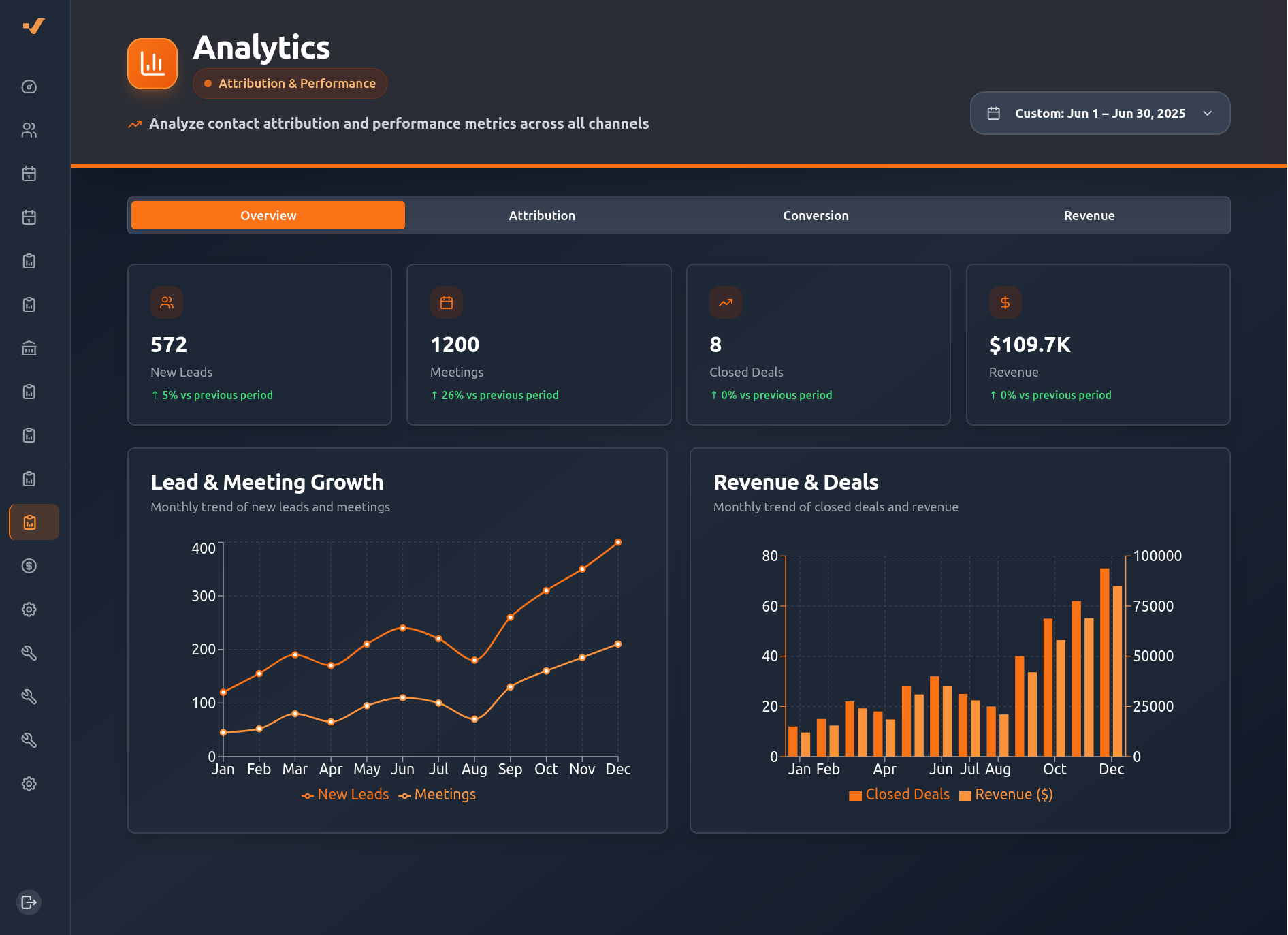Screen dimensions: 1288x935
Task: Click the logout arrow icon in sidebar
Action: 29,902
